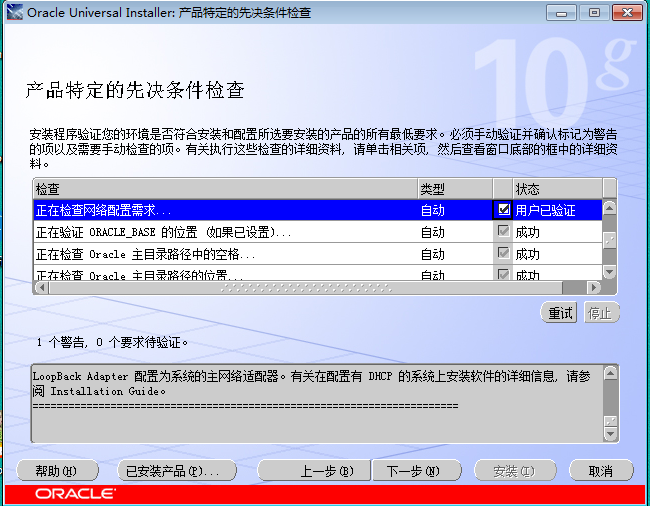
Task: Toggle checkbox for ORACLE_BASE 的位置 row
Action: 503,231
